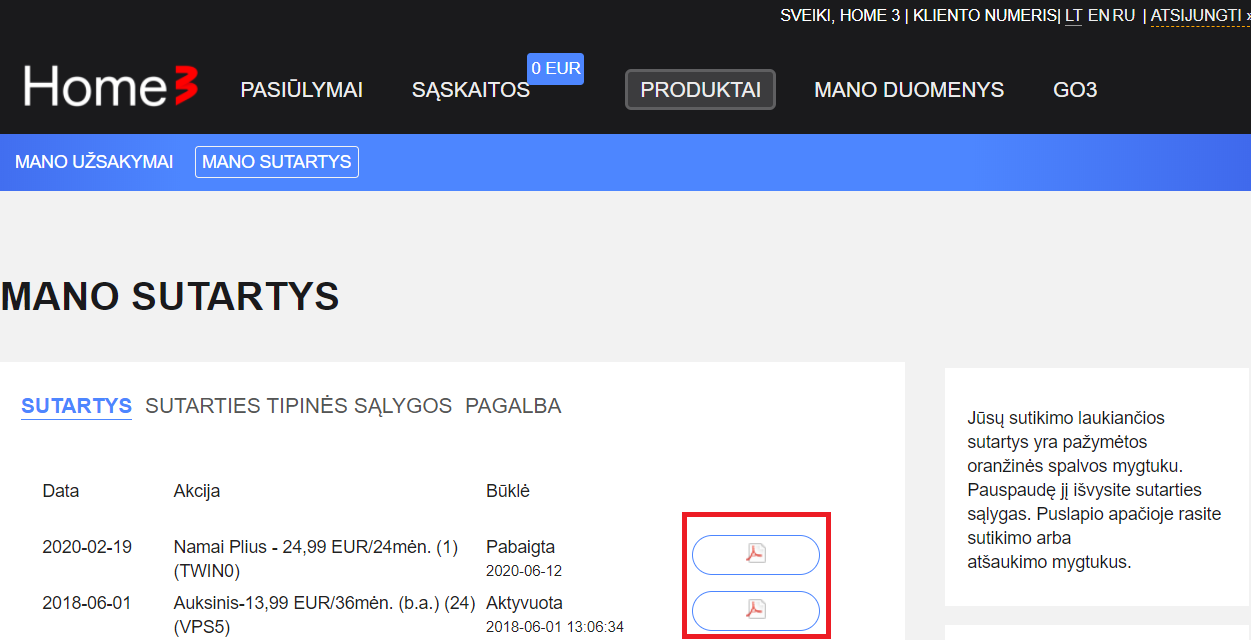Switch to MANO UŽSAKYMAI sub-navigation
This screenshot has width=1251, height=640.
[94, 162]
